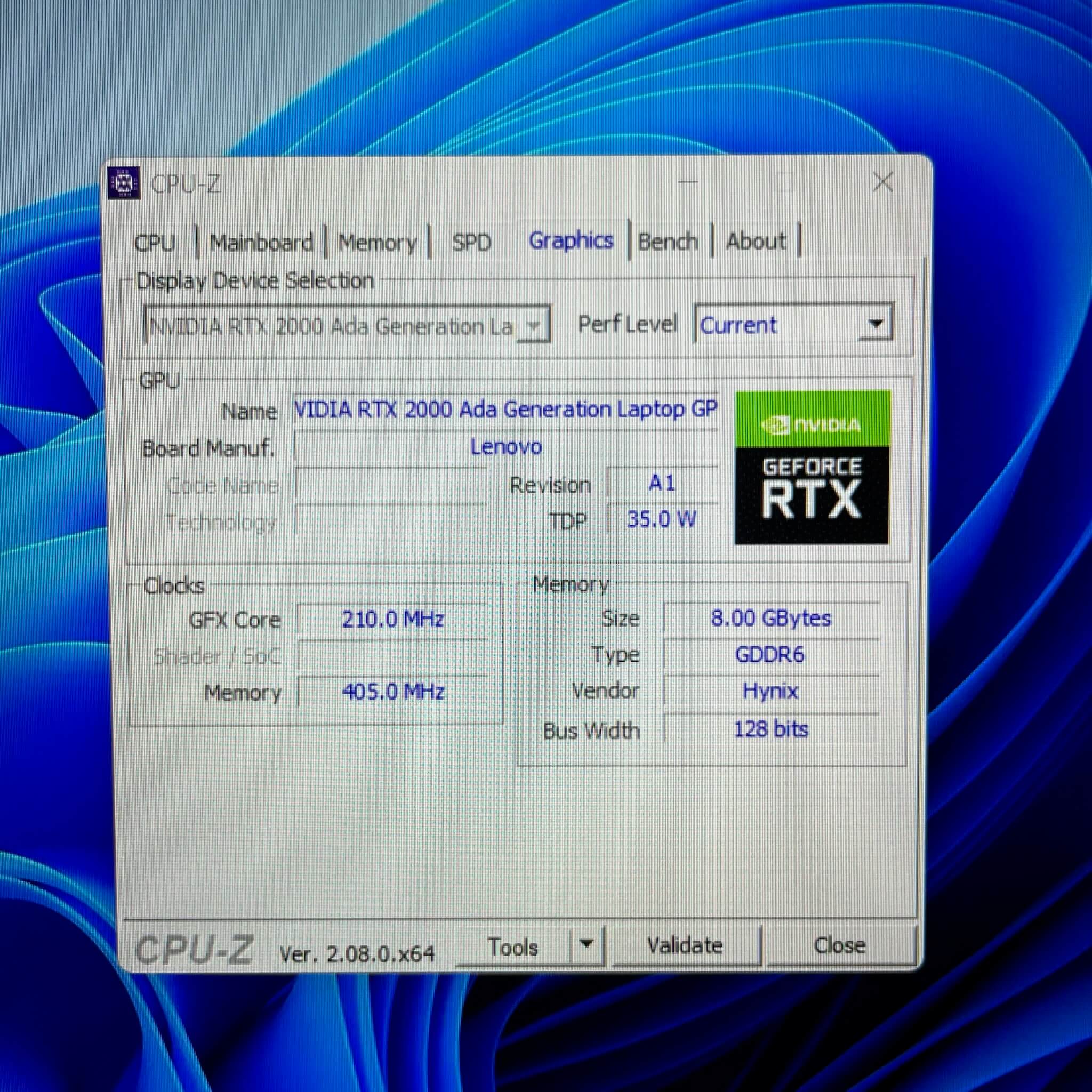The image size is (1092, 1092).
Task: Open the Bench tab
Action: point(668,242)
